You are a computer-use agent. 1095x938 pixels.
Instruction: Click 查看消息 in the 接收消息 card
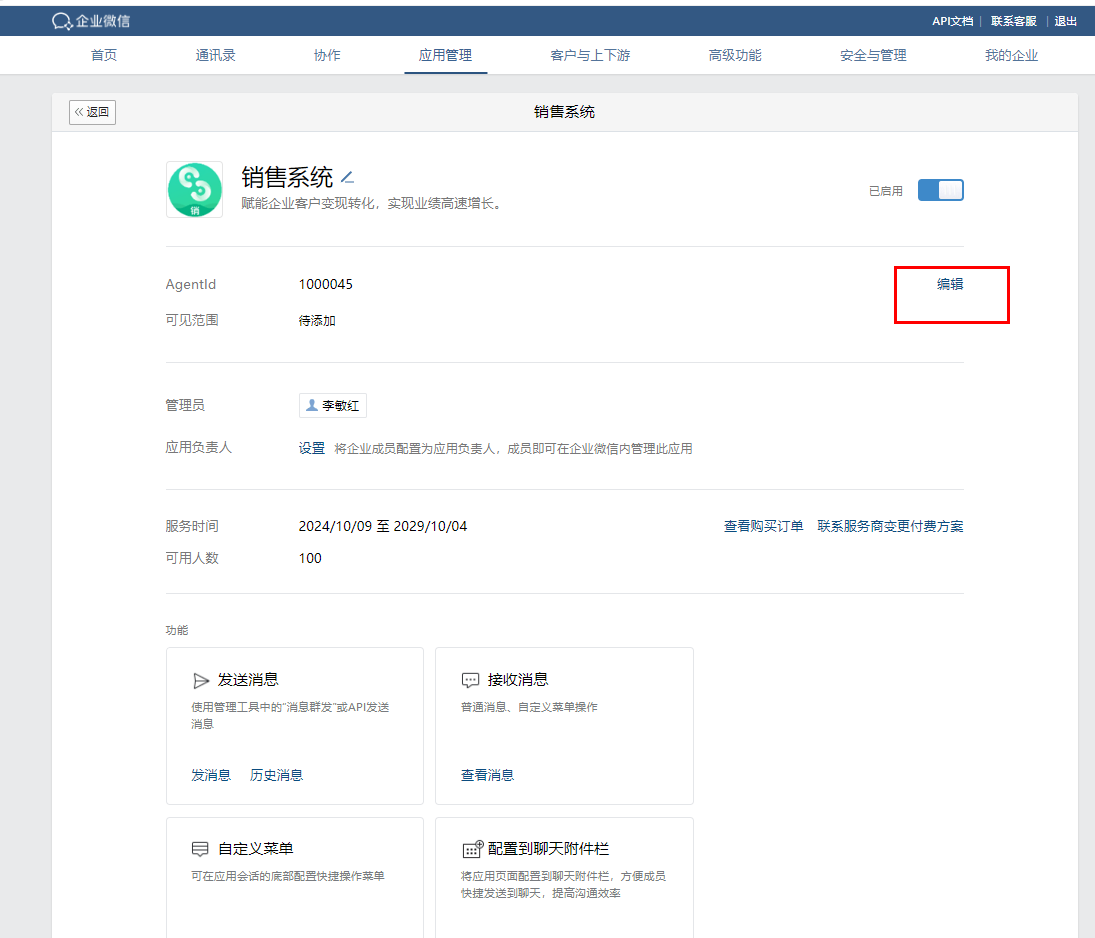(487, 775)
